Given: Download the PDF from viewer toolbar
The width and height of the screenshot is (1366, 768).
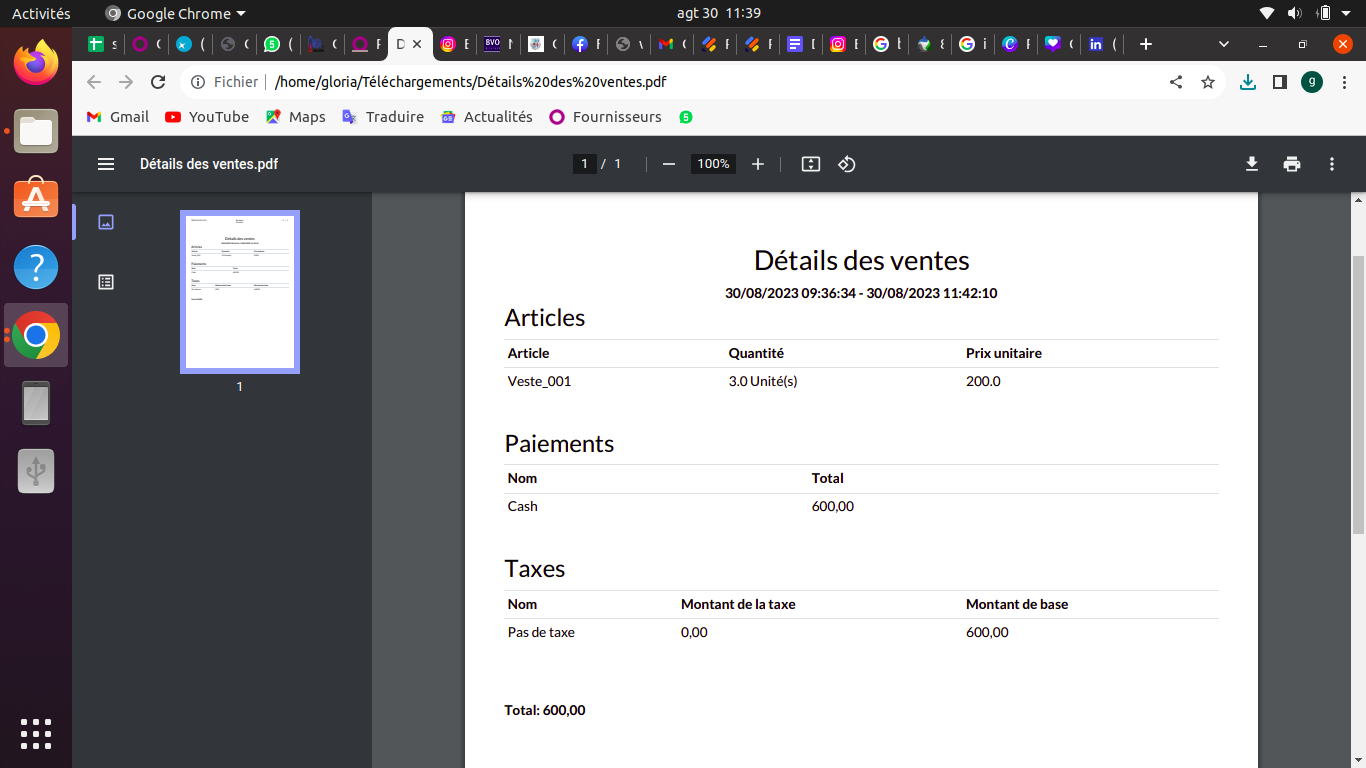Looking at the screenshot, I should [1251, 164].
